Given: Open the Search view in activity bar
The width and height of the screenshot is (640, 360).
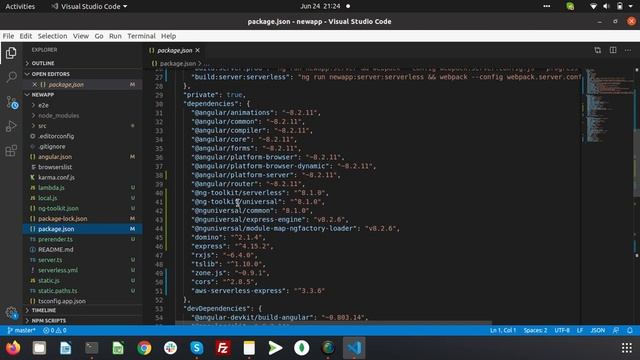Looking at the screenshot, I should 11,77.
